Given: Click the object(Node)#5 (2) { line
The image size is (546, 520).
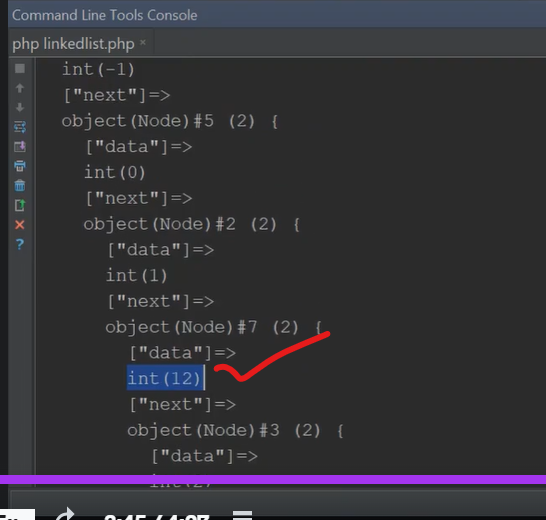Looking at the screenshot, I should pos(170,121).
